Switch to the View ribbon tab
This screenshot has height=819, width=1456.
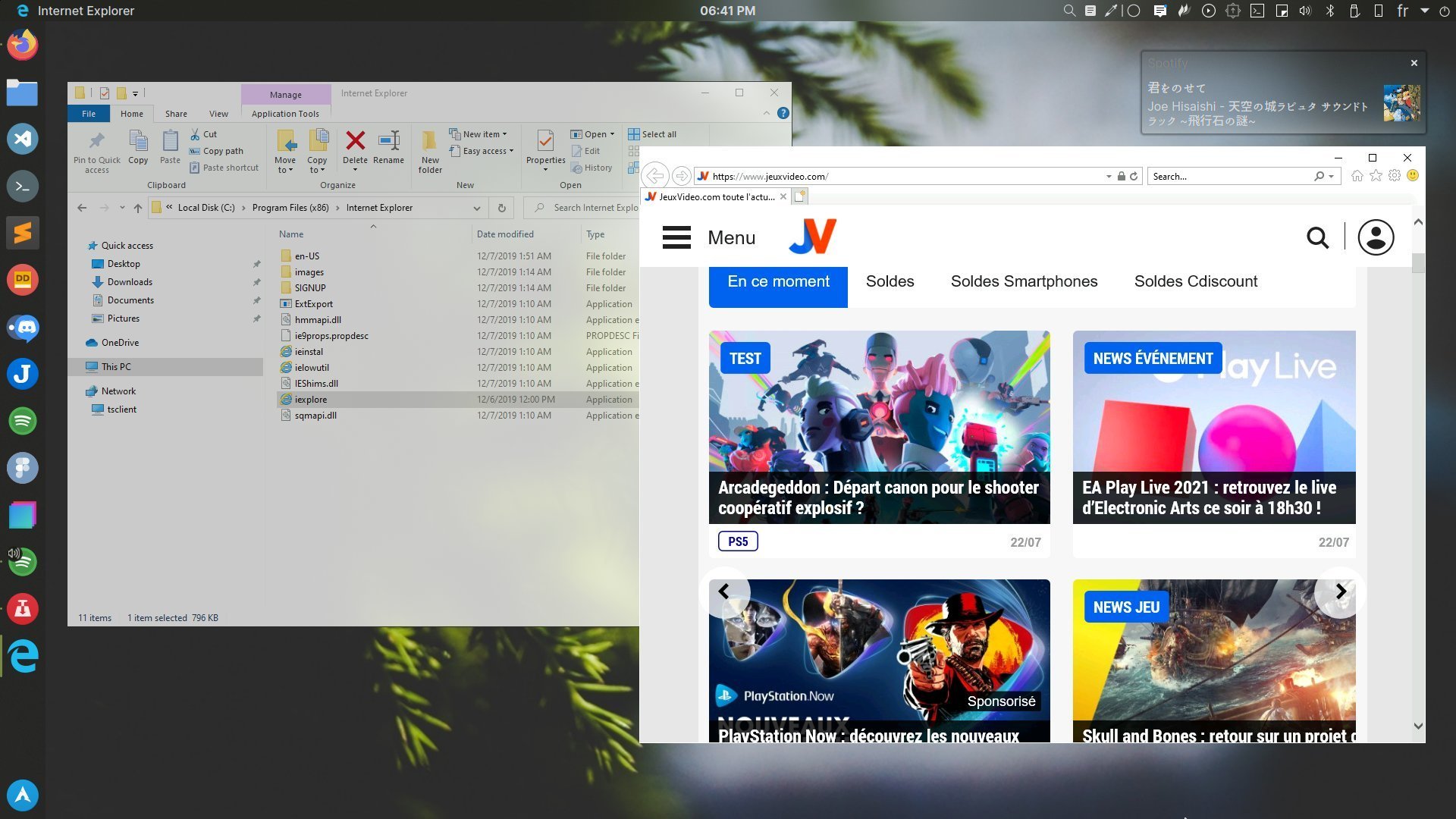(218, 114)
